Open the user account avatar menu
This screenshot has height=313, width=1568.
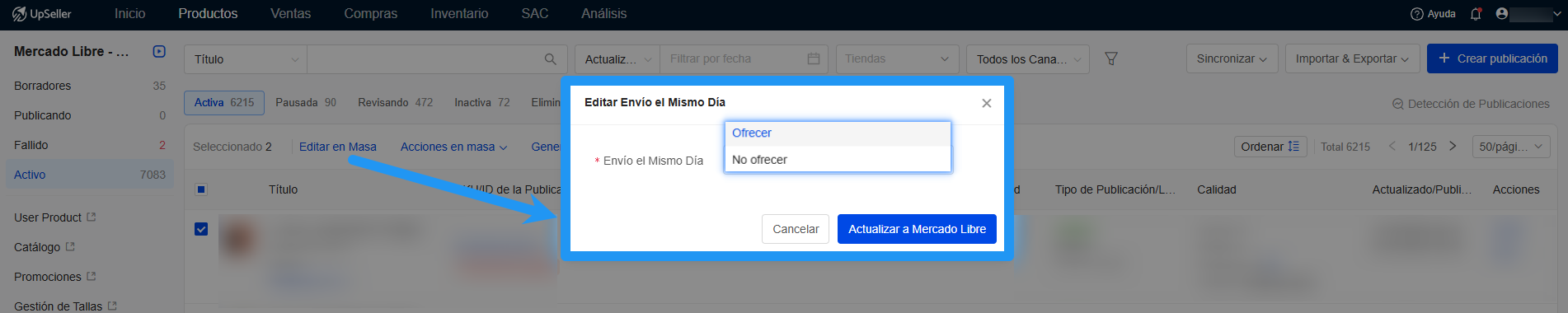tap(1502, 14)
